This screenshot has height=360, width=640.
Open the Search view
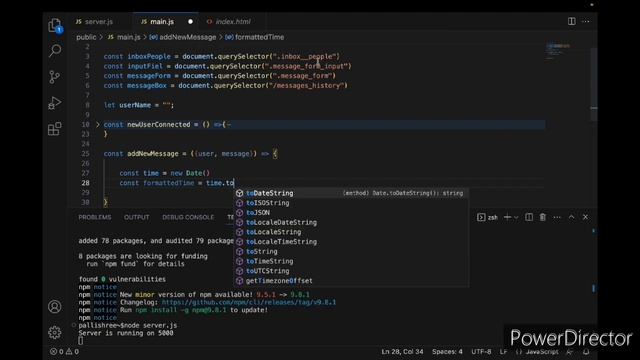pyautogui.click(x=55, y=51)
